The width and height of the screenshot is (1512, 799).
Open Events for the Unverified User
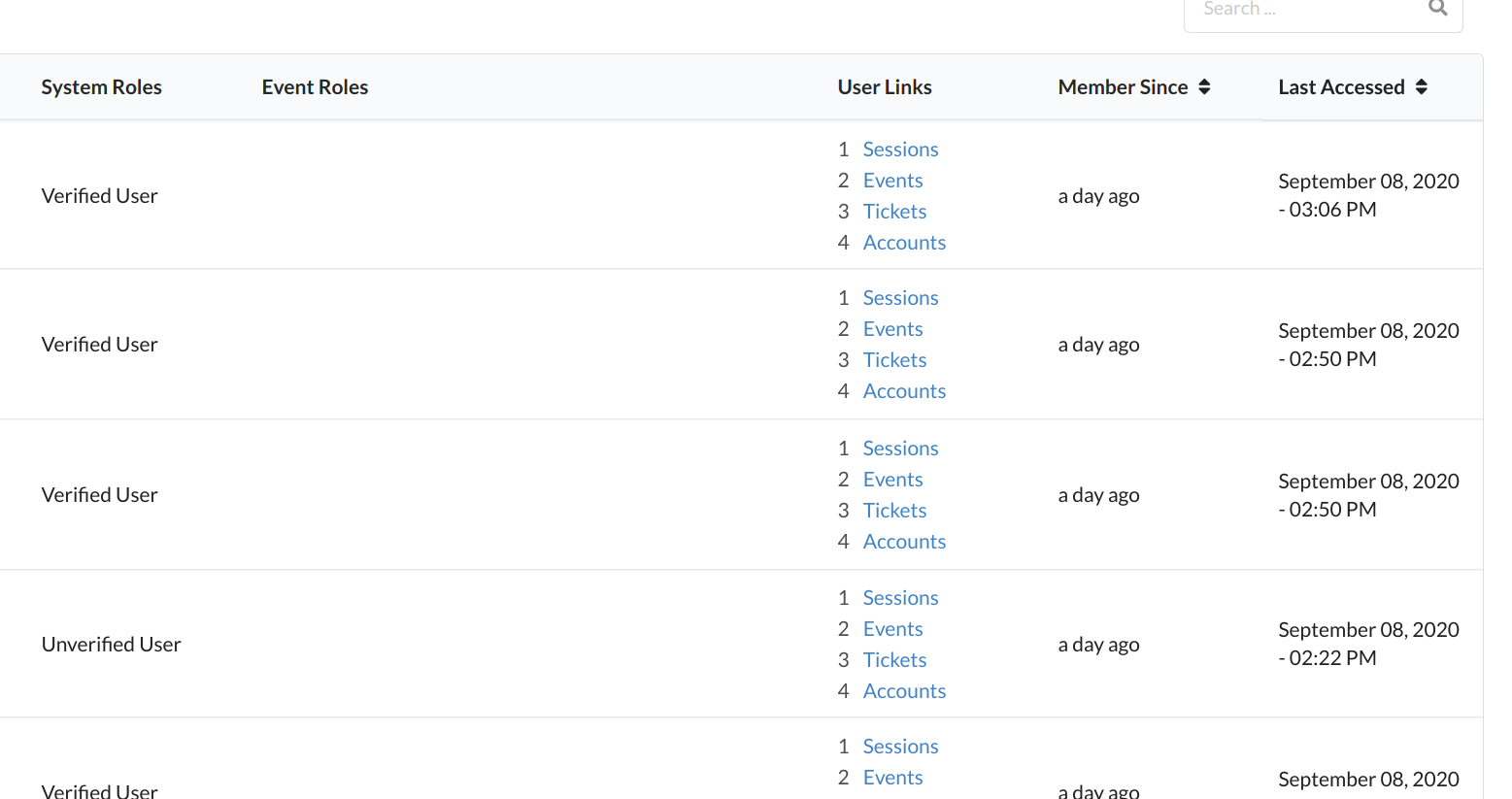(893, 629)
